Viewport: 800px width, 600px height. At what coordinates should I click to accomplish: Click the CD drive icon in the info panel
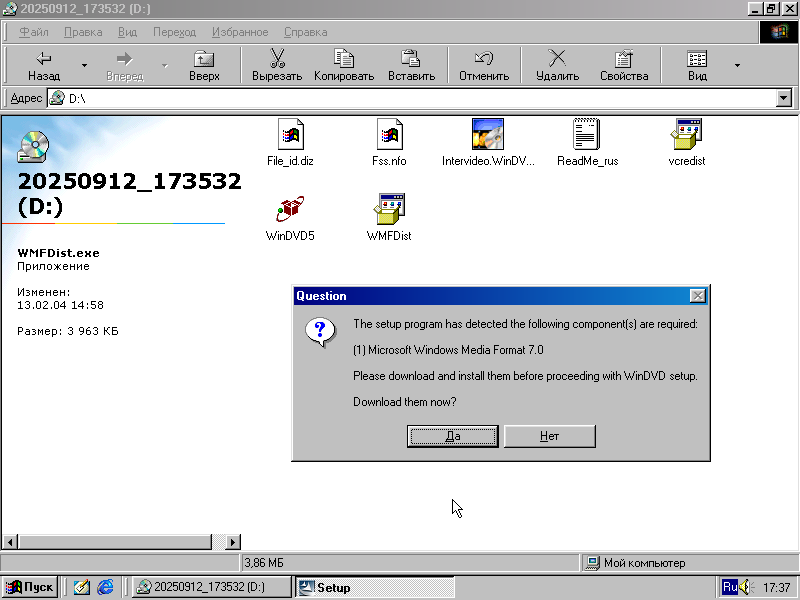(33, 147)
